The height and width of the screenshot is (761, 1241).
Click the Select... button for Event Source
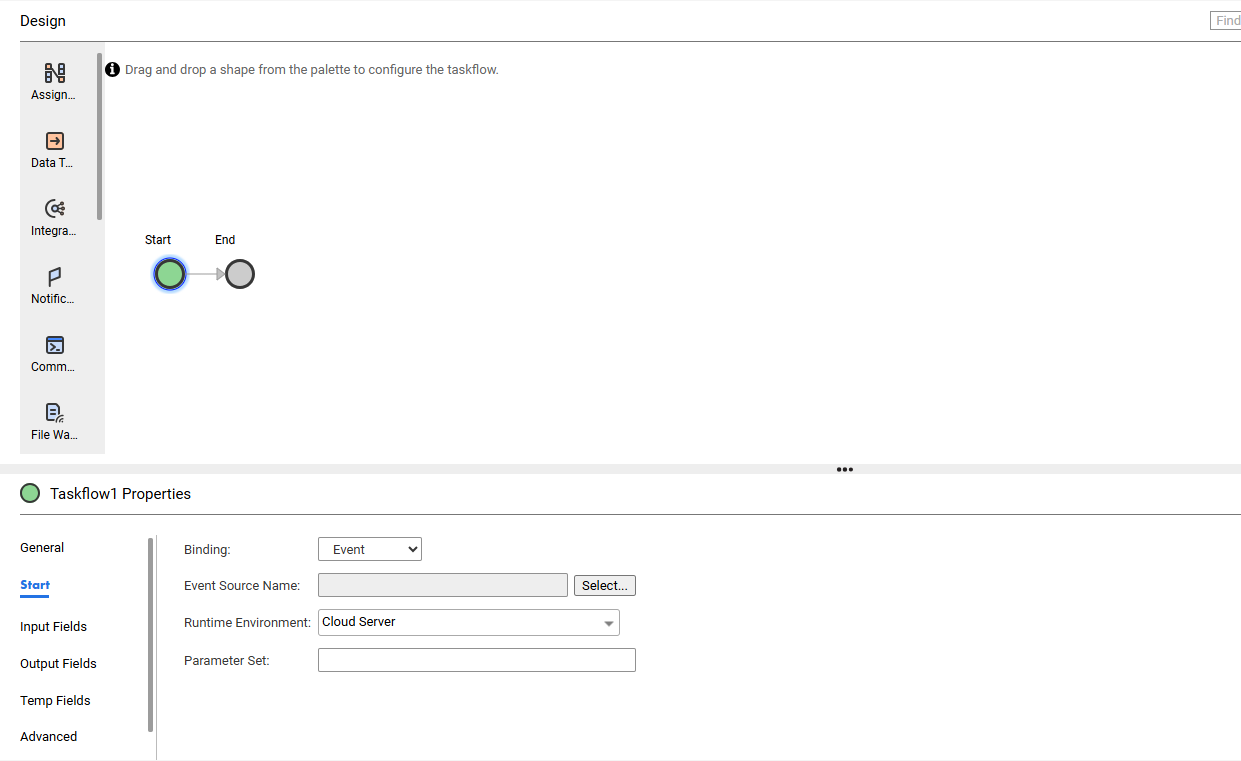(605, 586)
